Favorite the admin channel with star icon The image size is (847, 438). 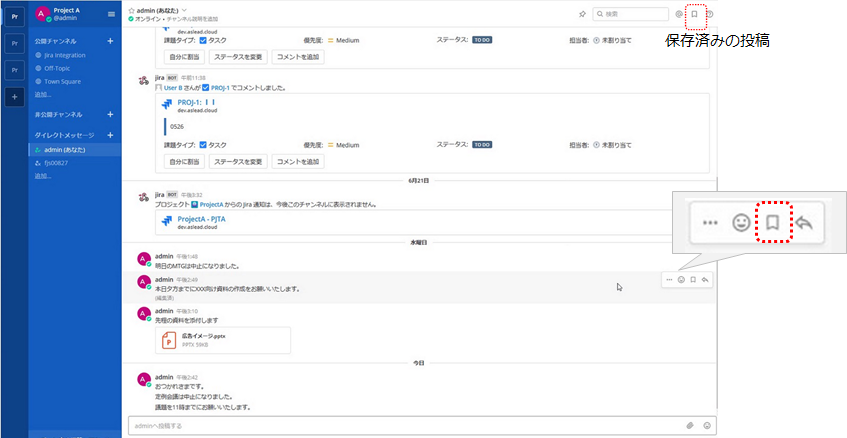coord(131,10)
